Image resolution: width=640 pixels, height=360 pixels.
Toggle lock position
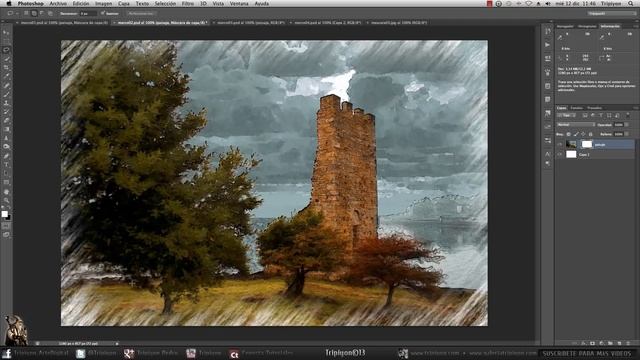pyautogui.click(x=583, y=134)
